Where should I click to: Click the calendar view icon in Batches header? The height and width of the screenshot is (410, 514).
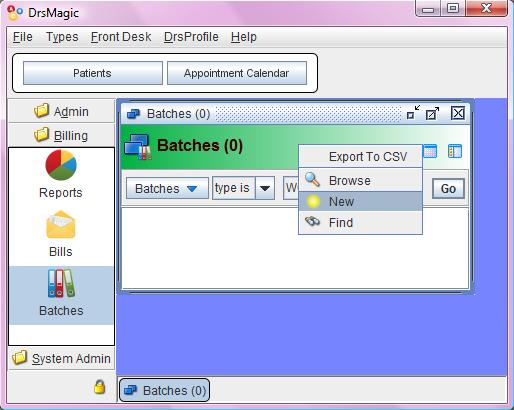pos(430,151)
